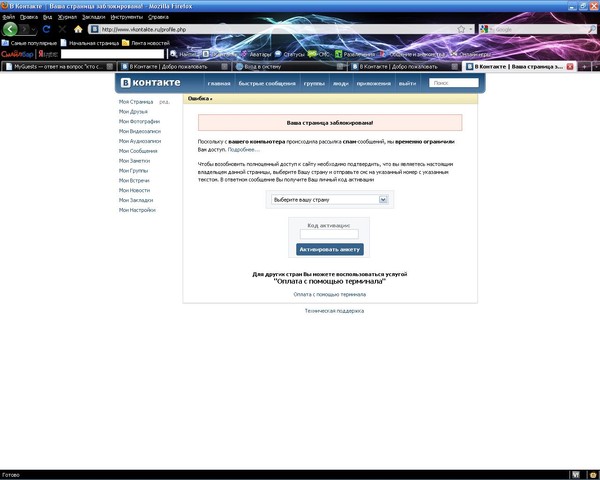600x480 pixels.
Task: Open Мои Сообщения in sidebar
Action: [138, 151]
